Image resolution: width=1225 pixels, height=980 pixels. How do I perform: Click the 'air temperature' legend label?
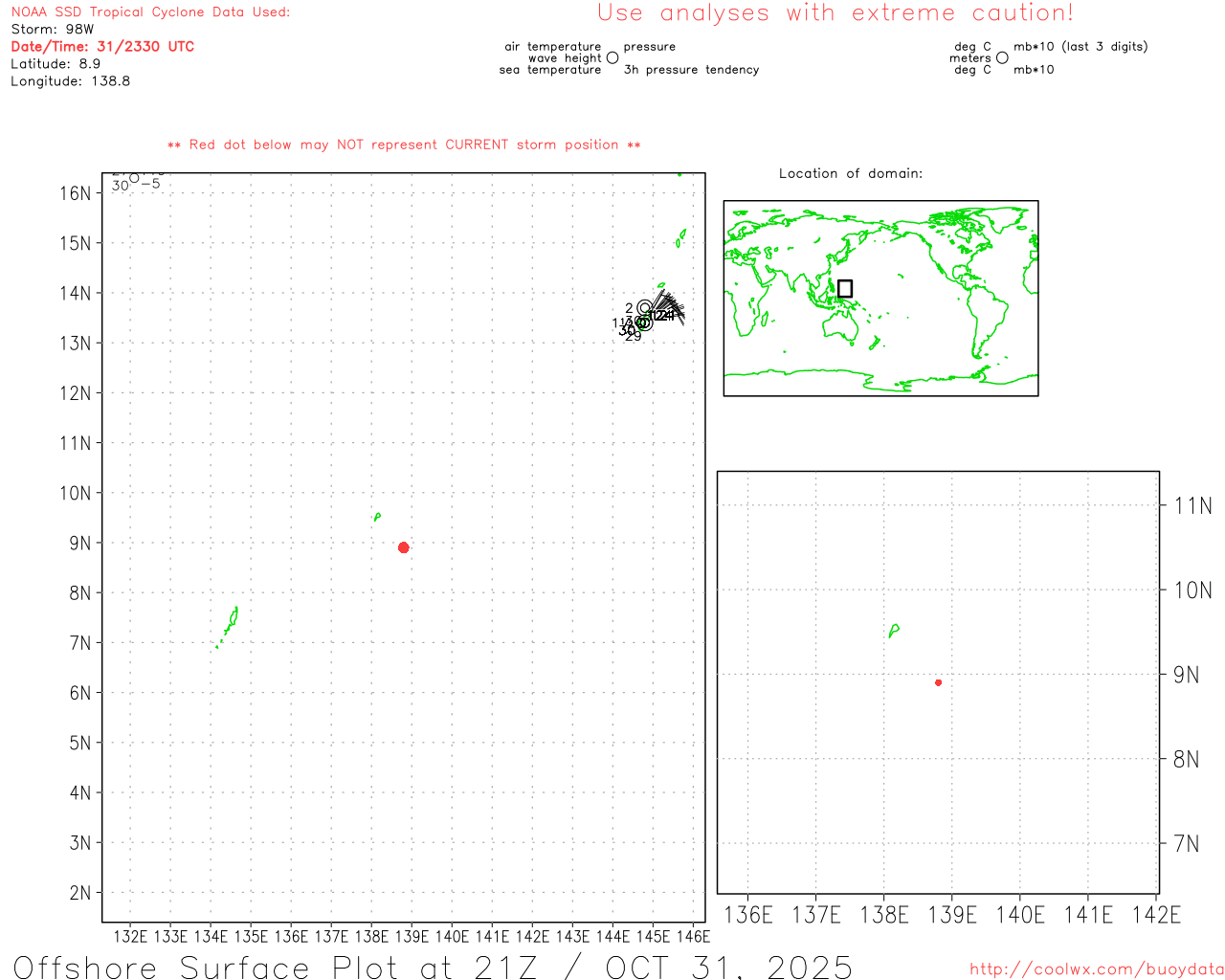(x=553, y=46)
